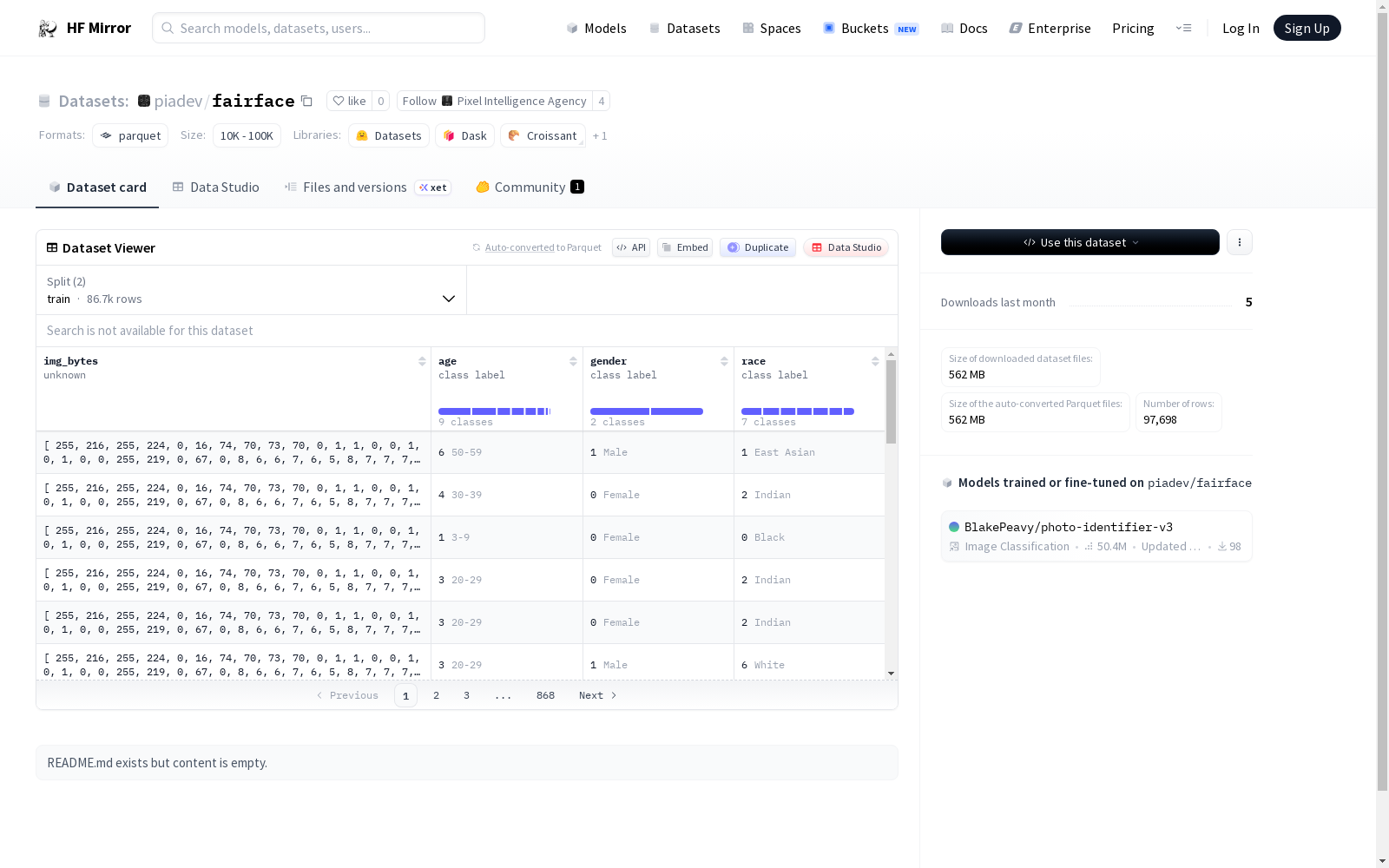Click Log In

pos(1241,28)
